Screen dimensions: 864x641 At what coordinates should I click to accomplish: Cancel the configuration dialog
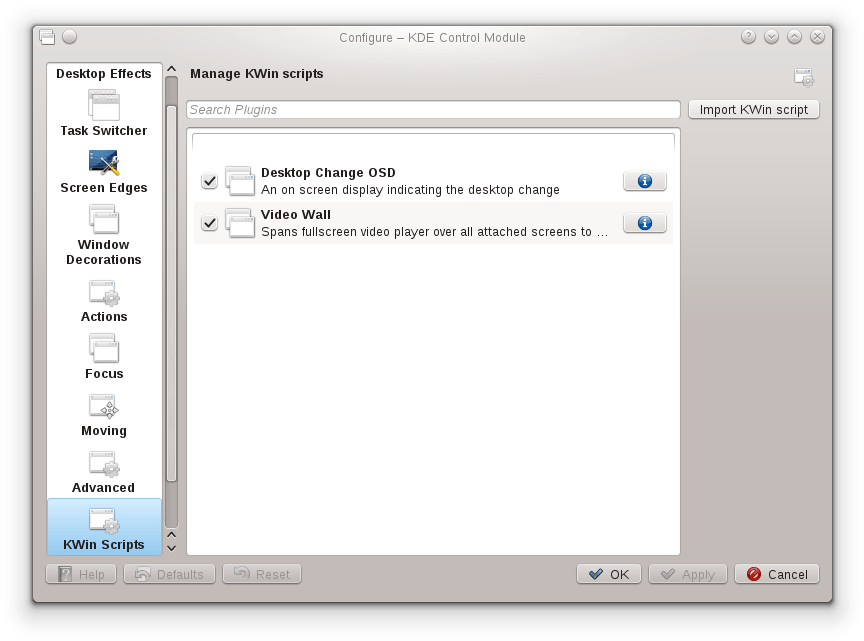(777, 574)
